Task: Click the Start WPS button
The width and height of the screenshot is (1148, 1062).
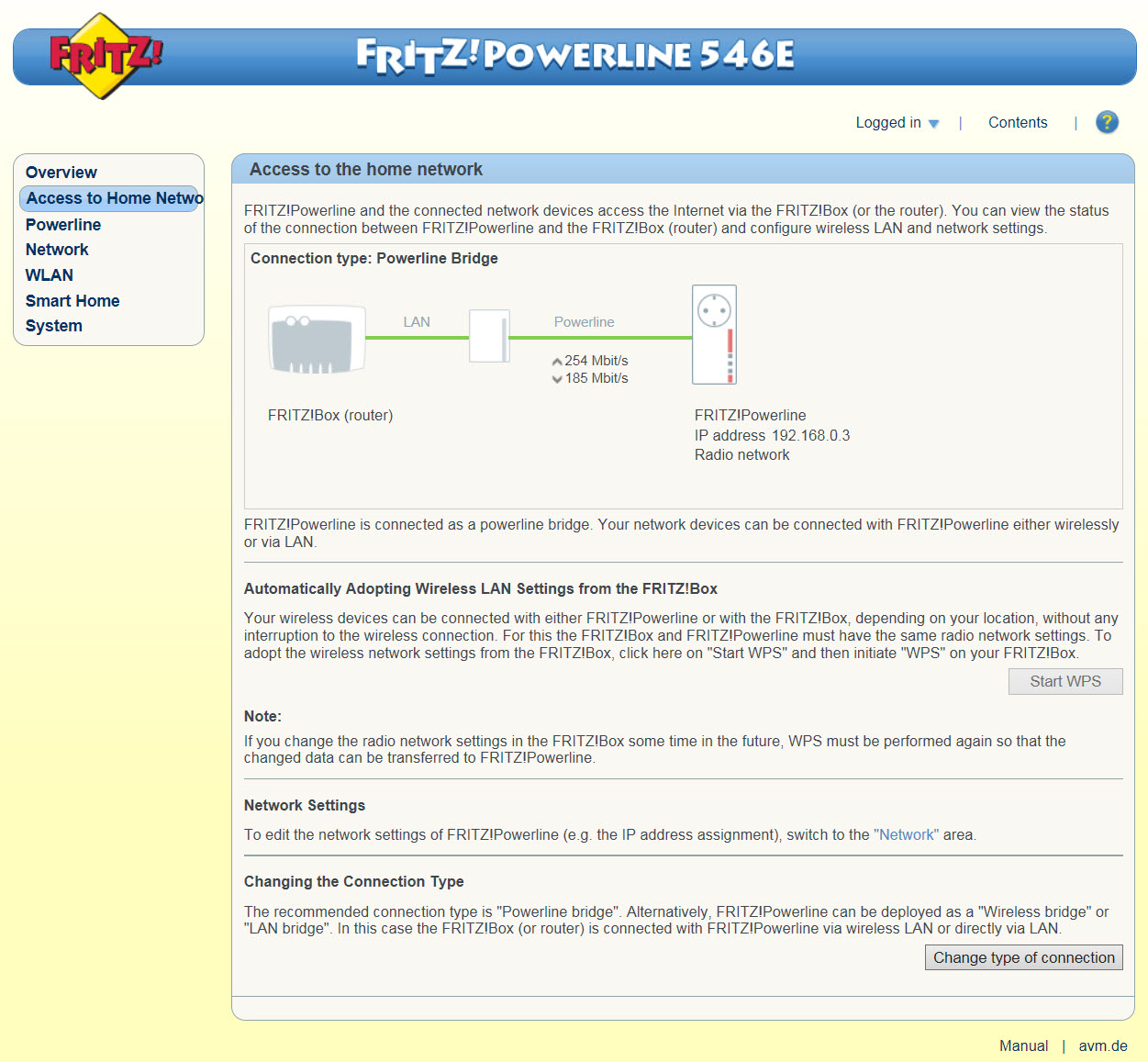Action: pos(1065,681)
